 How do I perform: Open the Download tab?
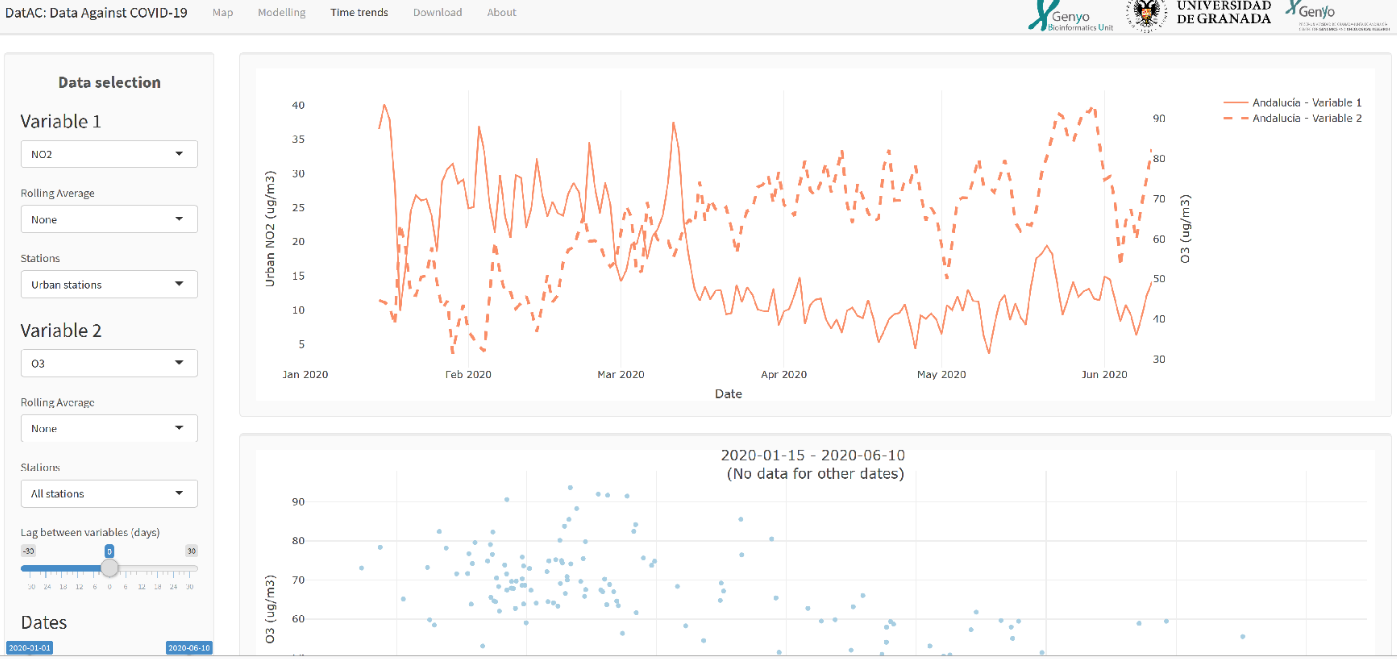(x=437, y=12)
